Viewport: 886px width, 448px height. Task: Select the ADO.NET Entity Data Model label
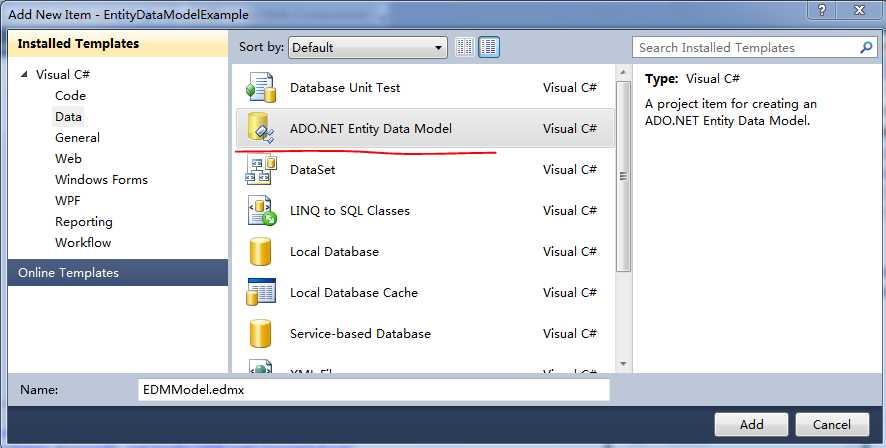(x=371, y=129)
